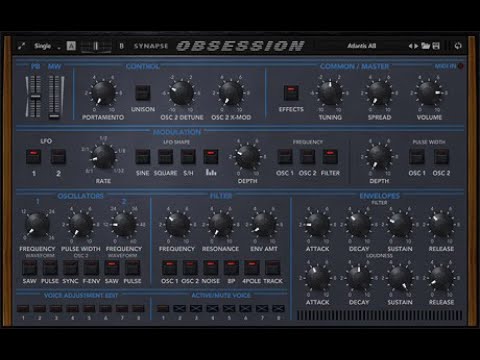The width and height of the screenshot is (480, 360).
Task: Select layer B in the header
Action: 122,46
